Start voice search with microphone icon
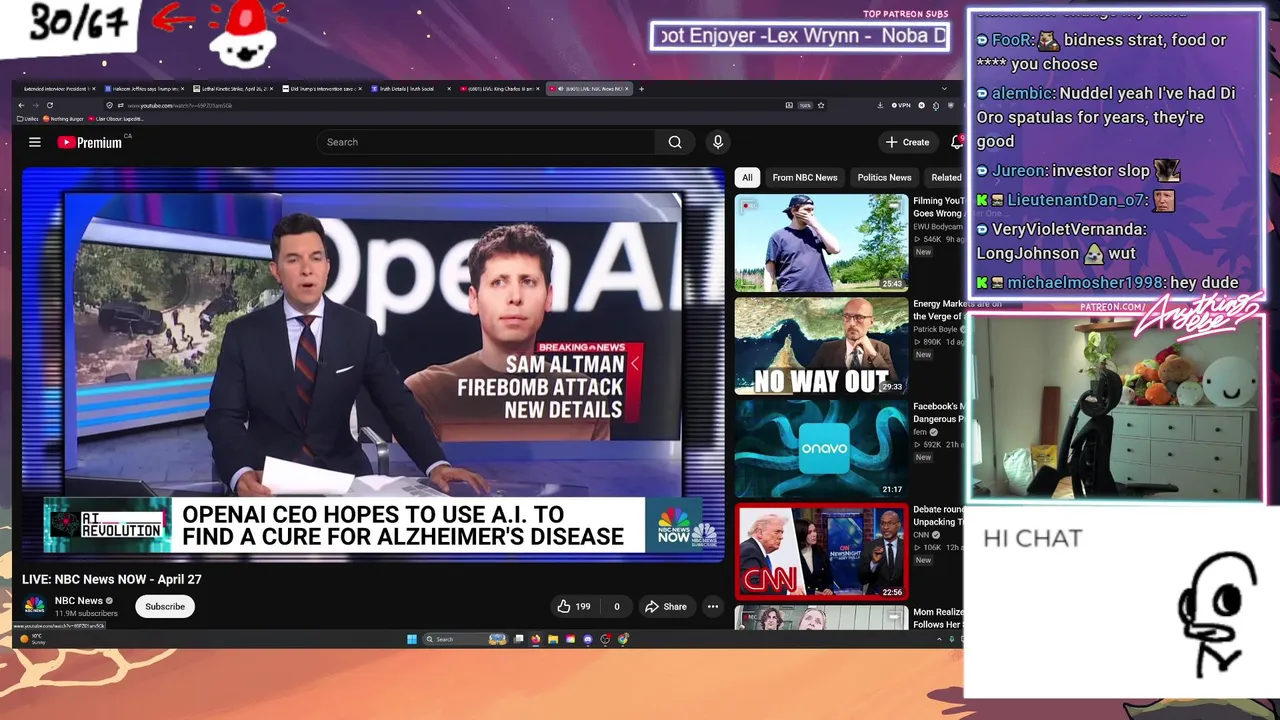1280x720 pixels. point(717,142)
